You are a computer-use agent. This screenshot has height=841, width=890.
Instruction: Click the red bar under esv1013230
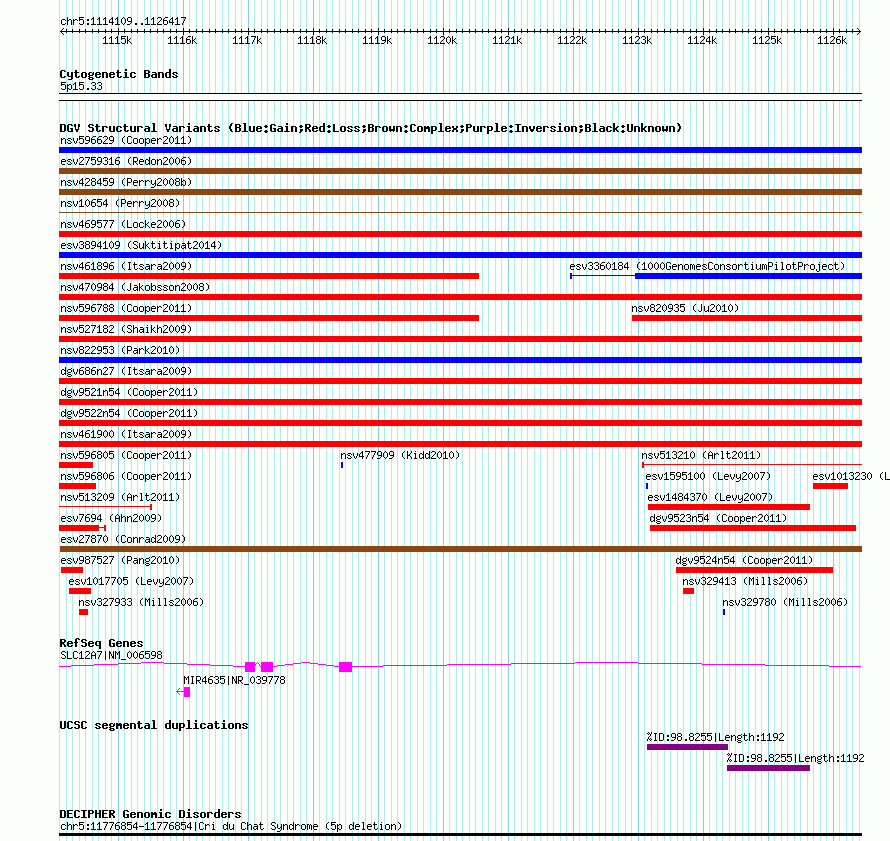(830, 486)
